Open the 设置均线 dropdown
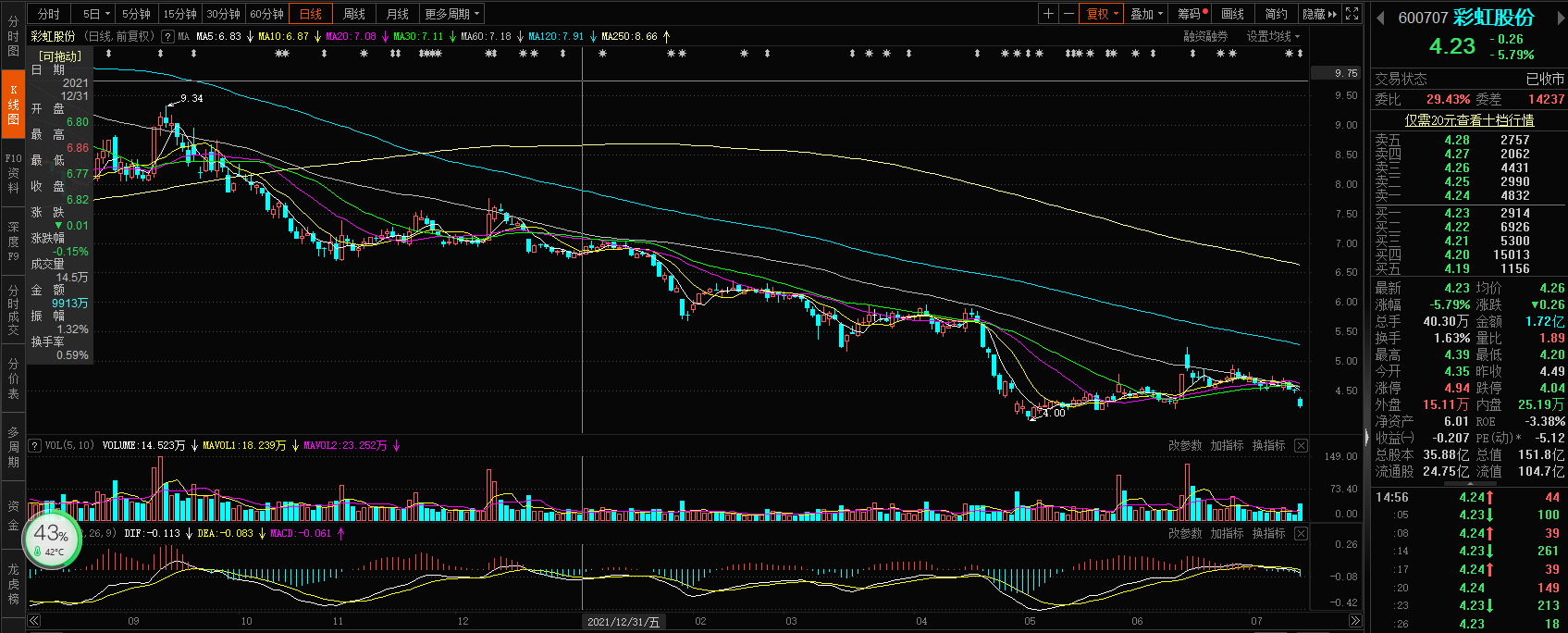The height and width of the screenshot is (633, 1568). tap(1273, 37)
